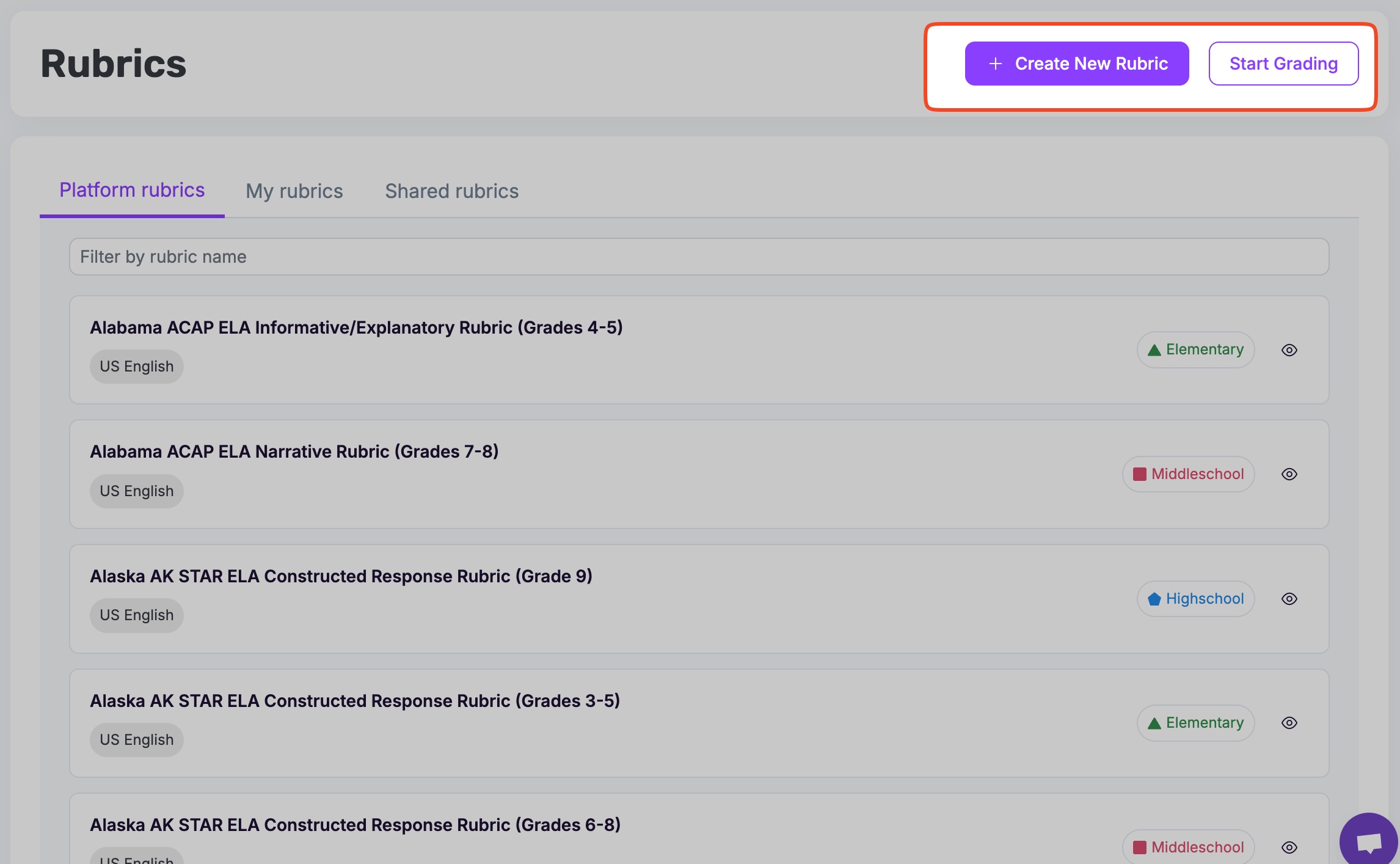
Task: Click US English tag on Alabama Grades 4-5
Action: [137, 367]
